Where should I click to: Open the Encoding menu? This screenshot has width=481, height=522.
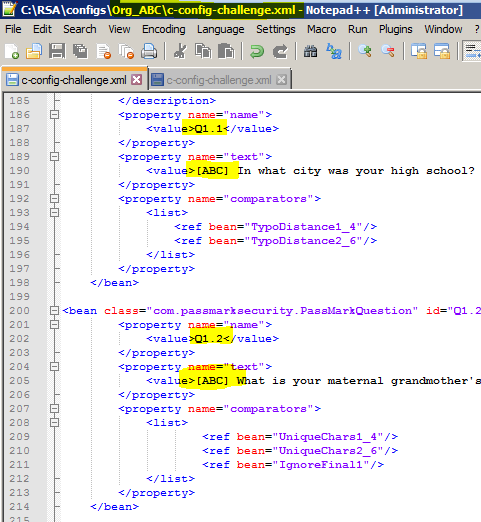(164, 29)
